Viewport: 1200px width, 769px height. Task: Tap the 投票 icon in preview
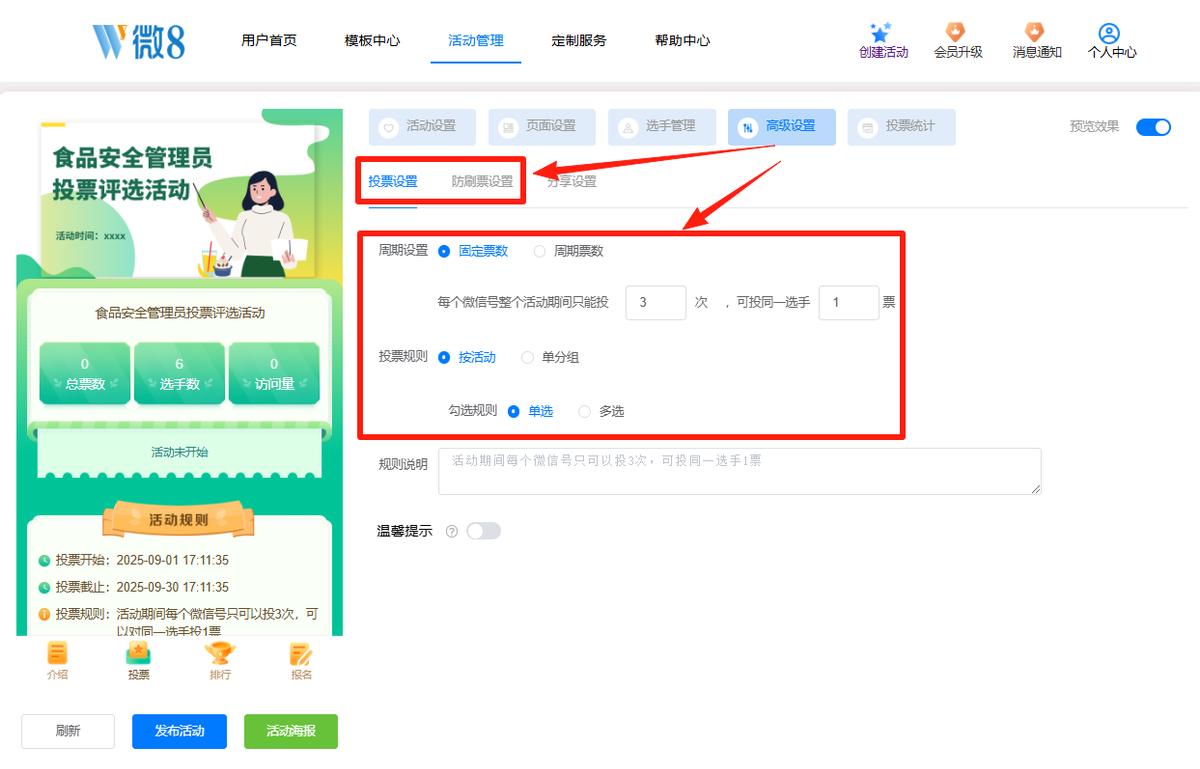(x=138, y=653)
